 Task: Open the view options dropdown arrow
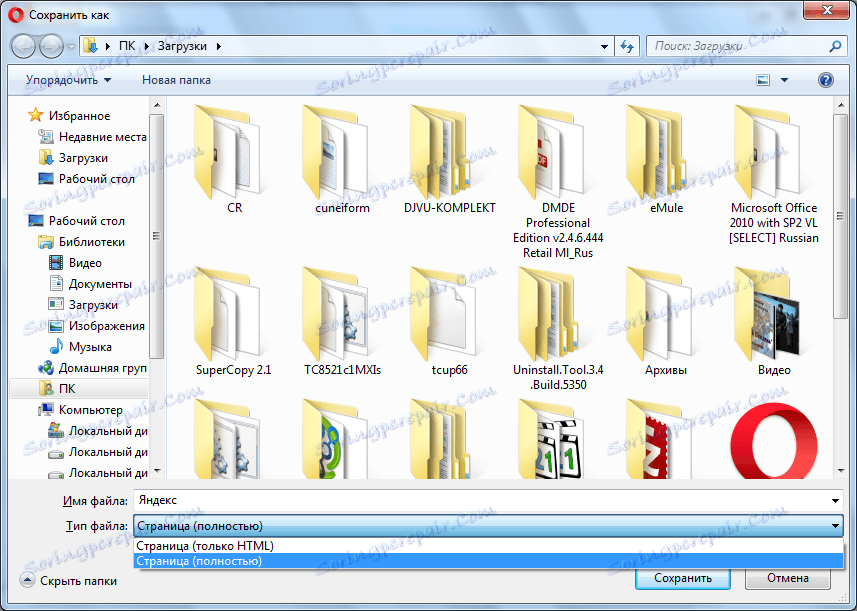[x=784, y=80]
